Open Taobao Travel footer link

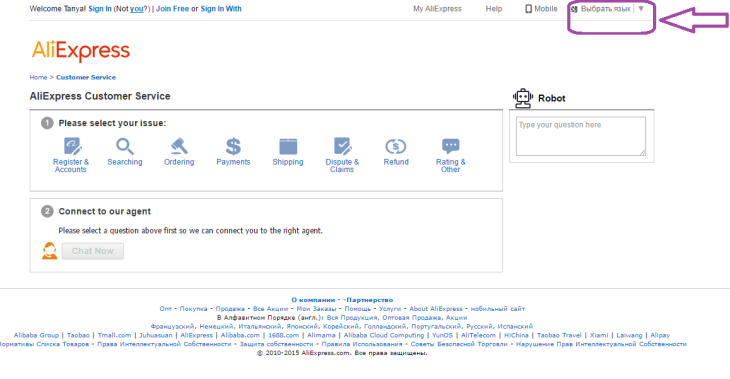click(x=559, y=335)
